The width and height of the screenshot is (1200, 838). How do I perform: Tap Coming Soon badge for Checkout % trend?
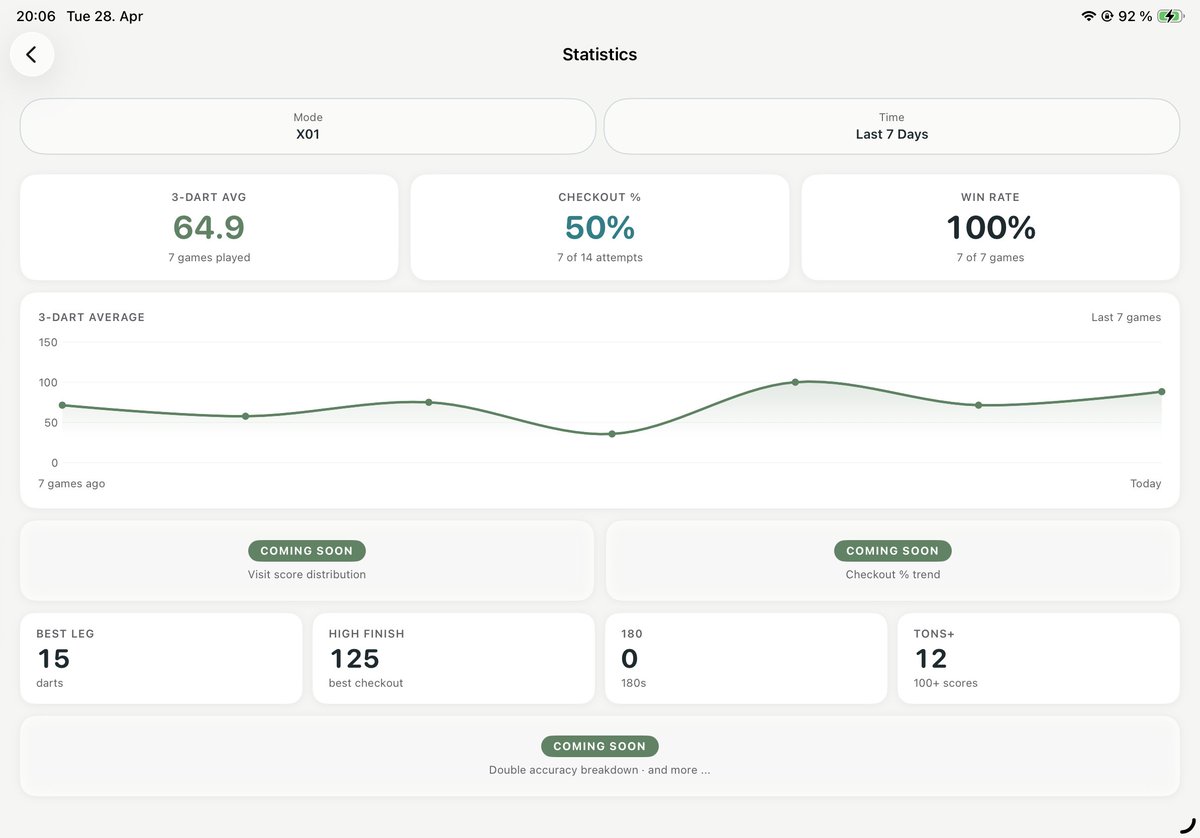(893, 551)
